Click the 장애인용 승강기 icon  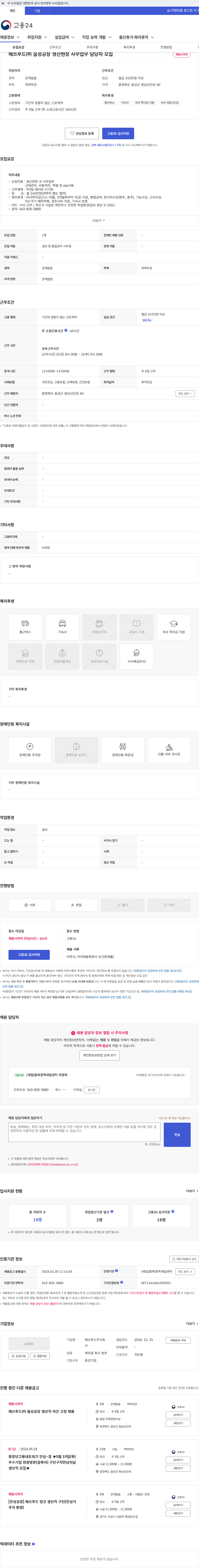[76, 750]
